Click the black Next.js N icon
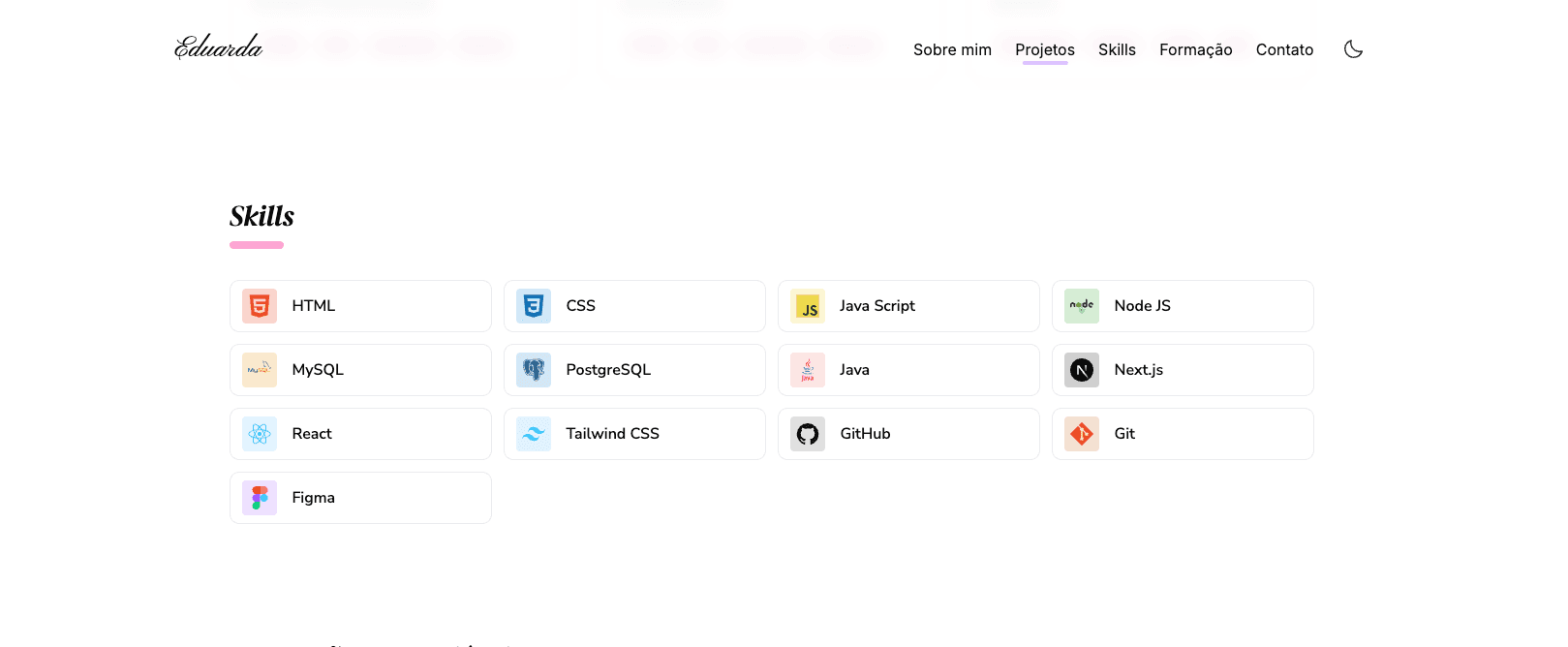This screenshot has height=647, width=1568. pos(1082,370)
